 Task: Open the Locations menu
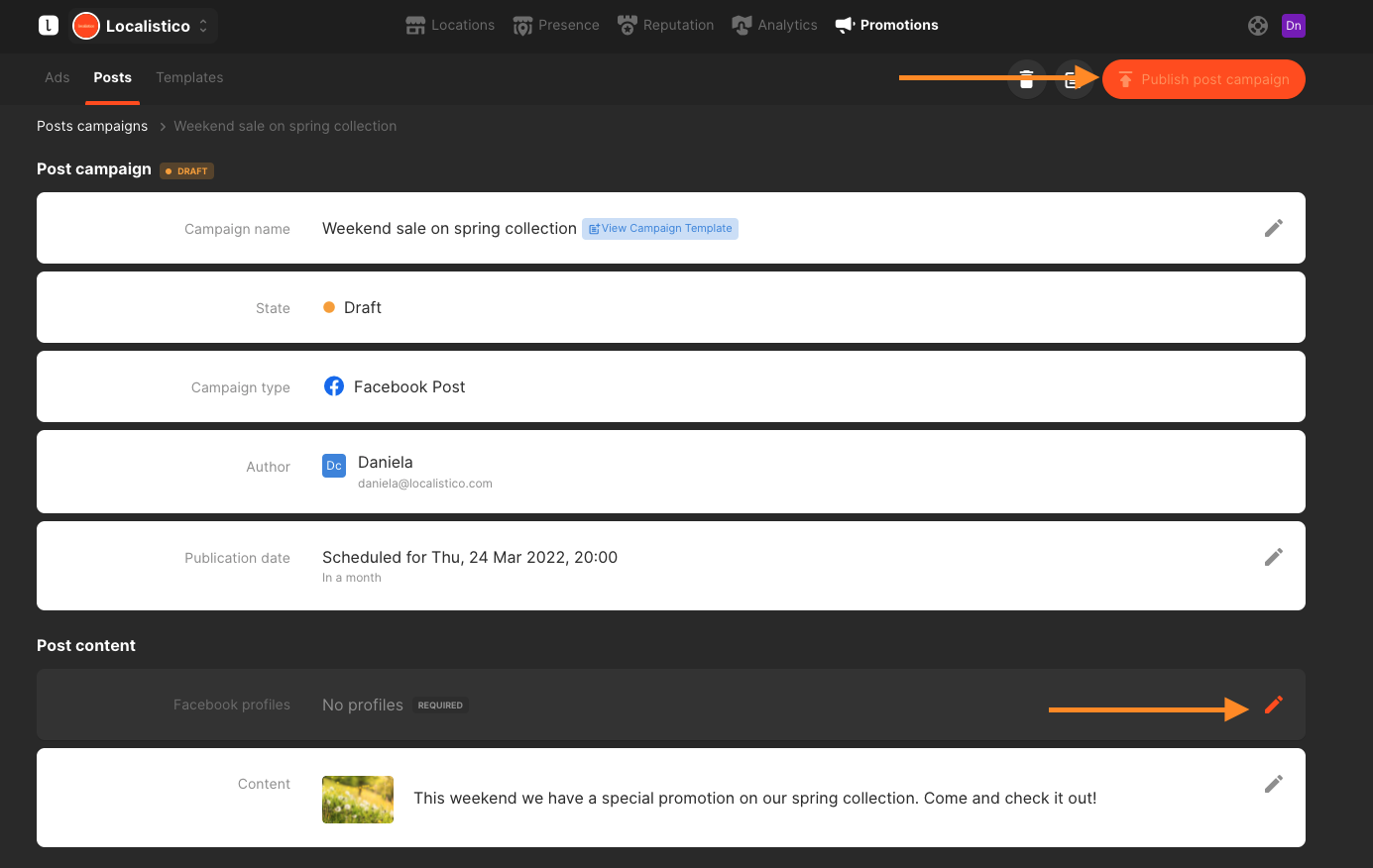coord(450,25)
